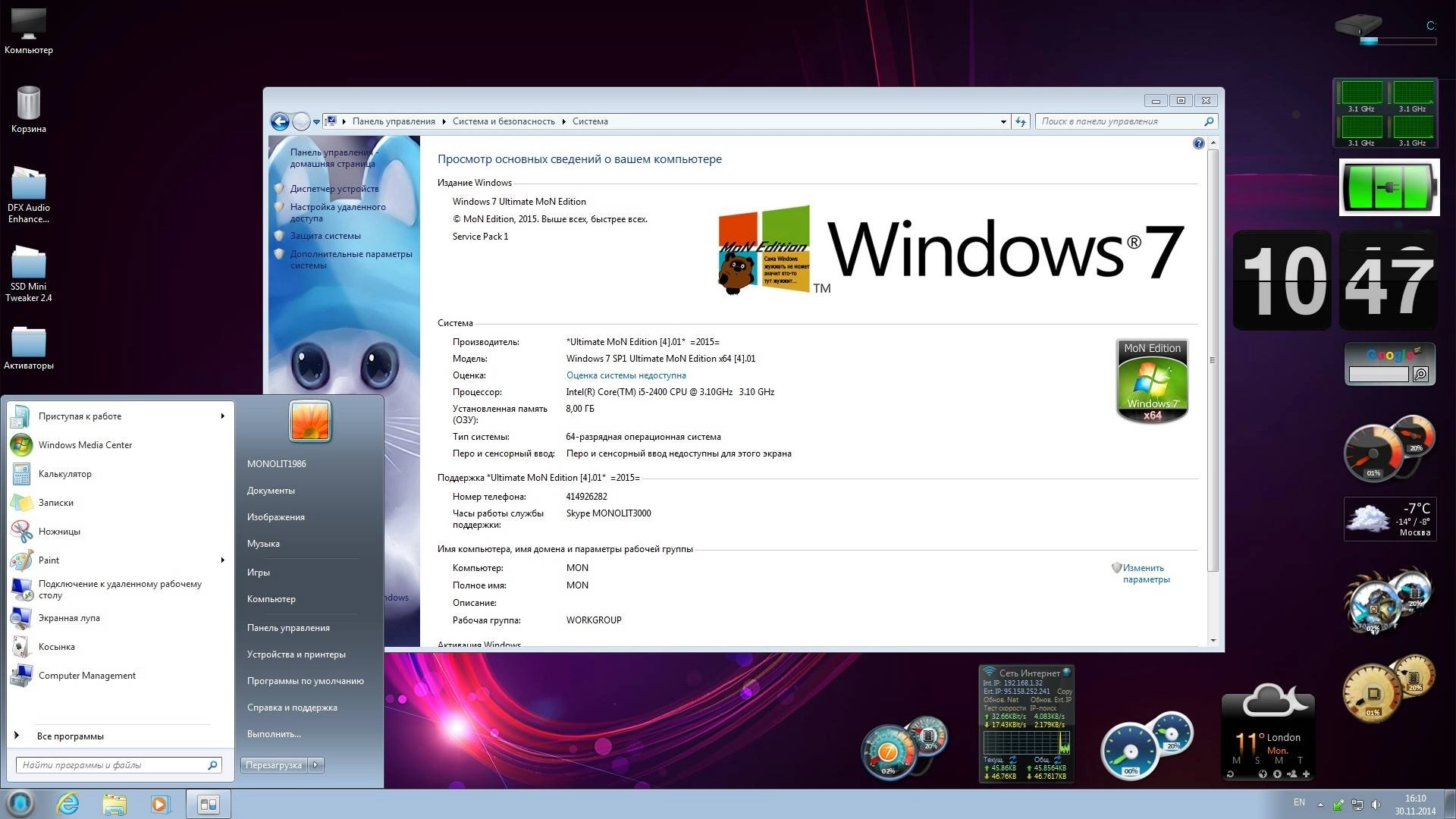Click the CPU cores 3.1 GHz gadget
1456x819 pixels.
coord(1385,113)
